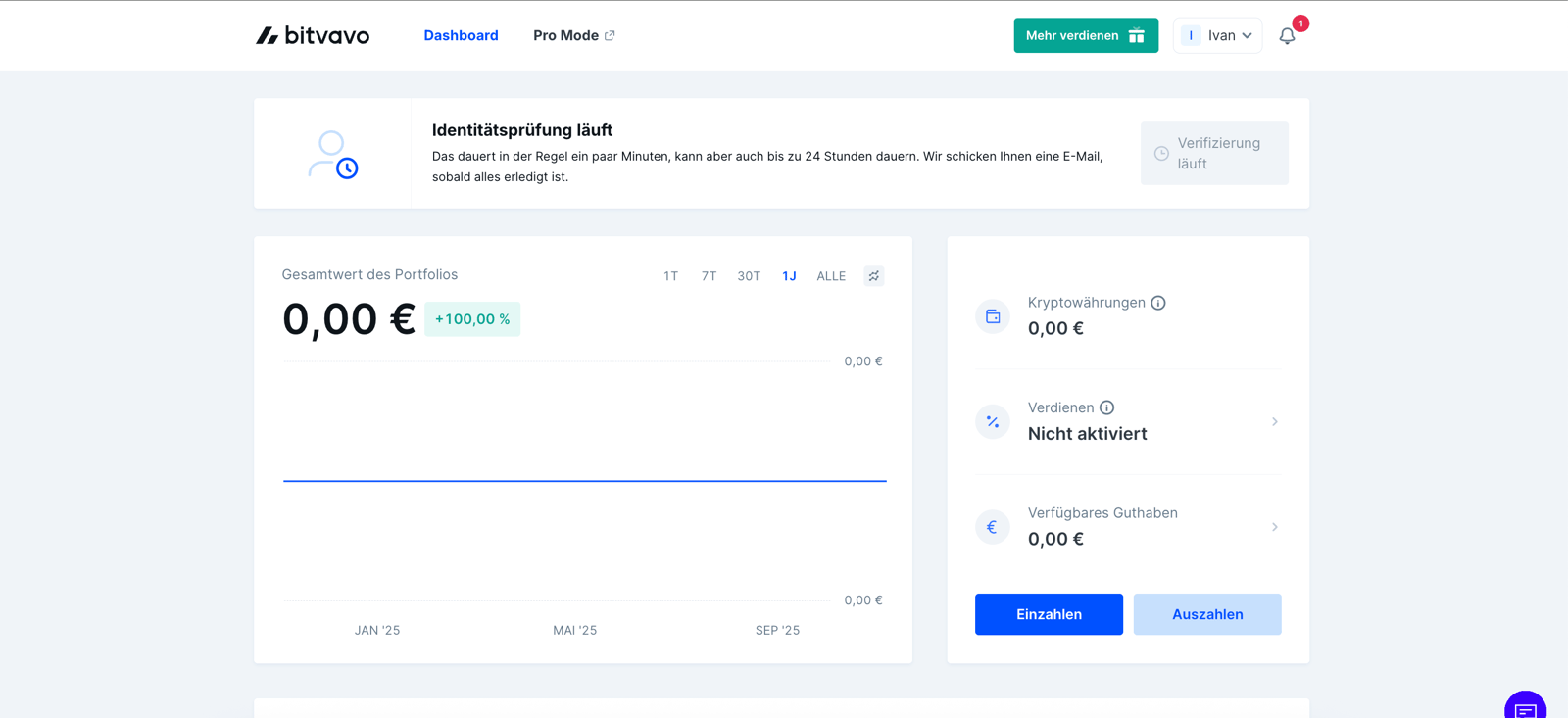Click the Einzahlen button

1049,614
